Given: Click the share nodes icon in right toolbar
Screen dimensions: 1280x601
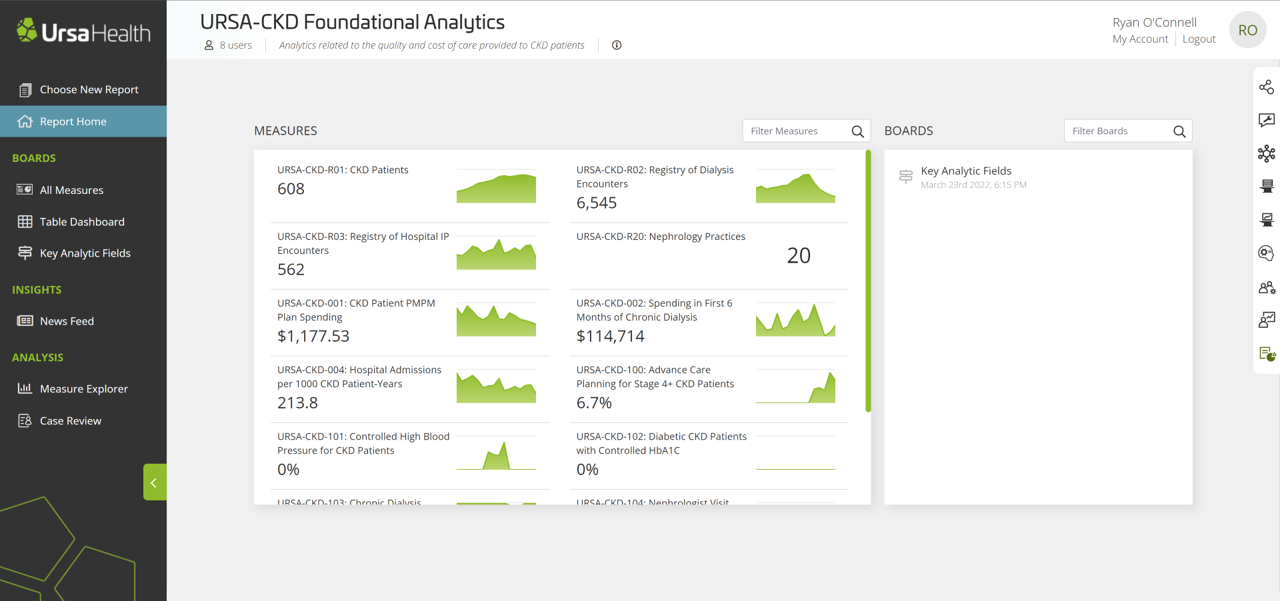Looking at the screenshot, I should click(x=1267, y=87).
